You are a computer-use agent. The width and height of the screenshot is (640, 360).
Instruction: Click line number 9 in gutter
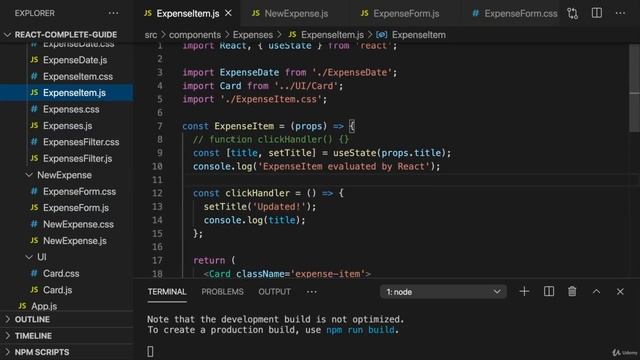tap(159, 153)
